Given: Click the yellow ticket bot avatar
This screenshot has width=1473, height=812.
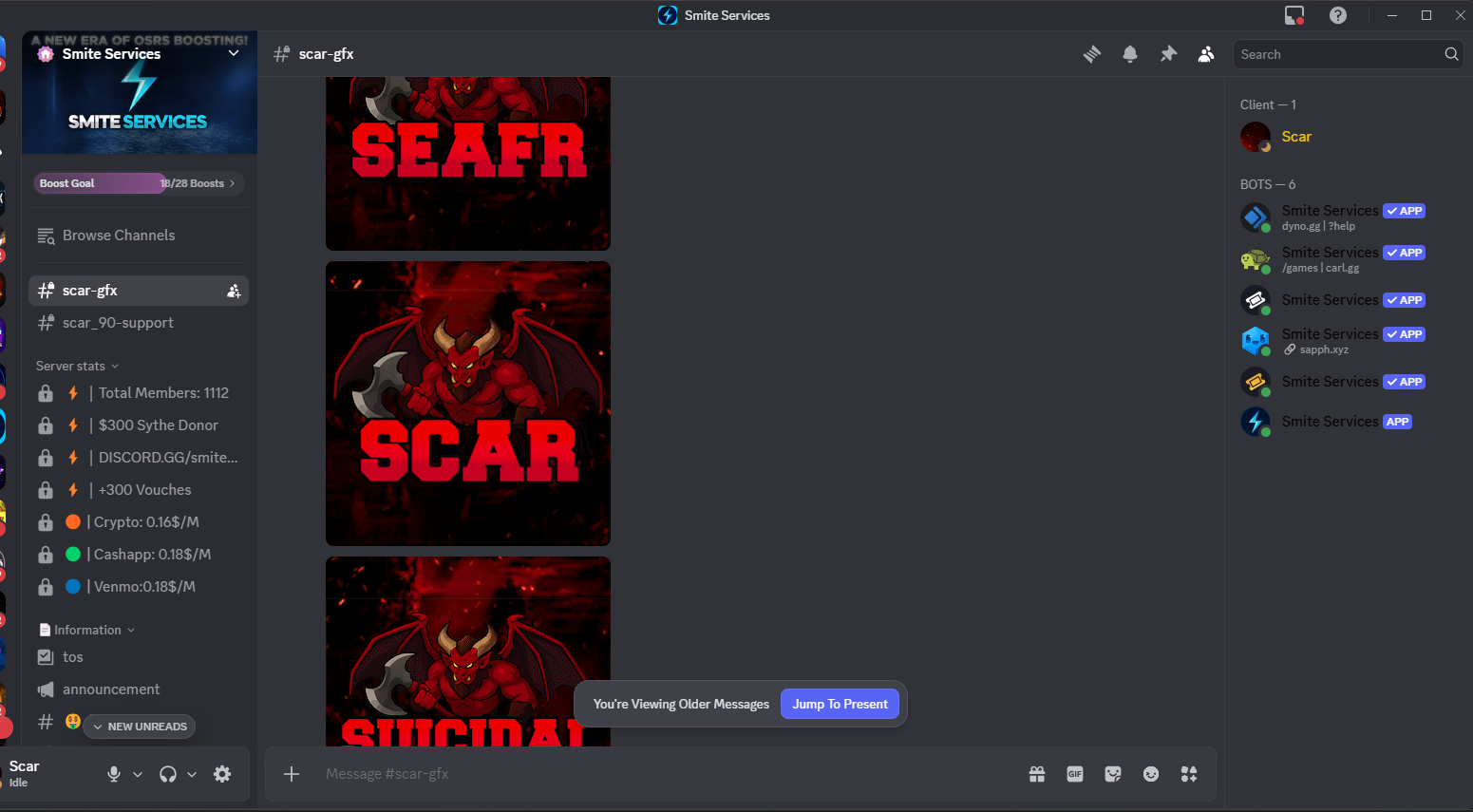Looking at the screenshot, I should [x=1256, y=382].
